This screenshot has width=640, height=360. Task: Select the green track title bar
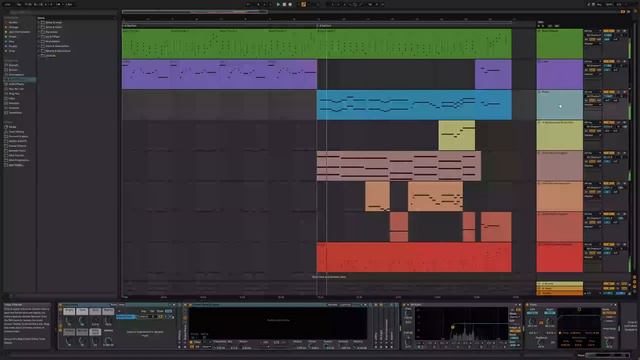pos(560,31)
